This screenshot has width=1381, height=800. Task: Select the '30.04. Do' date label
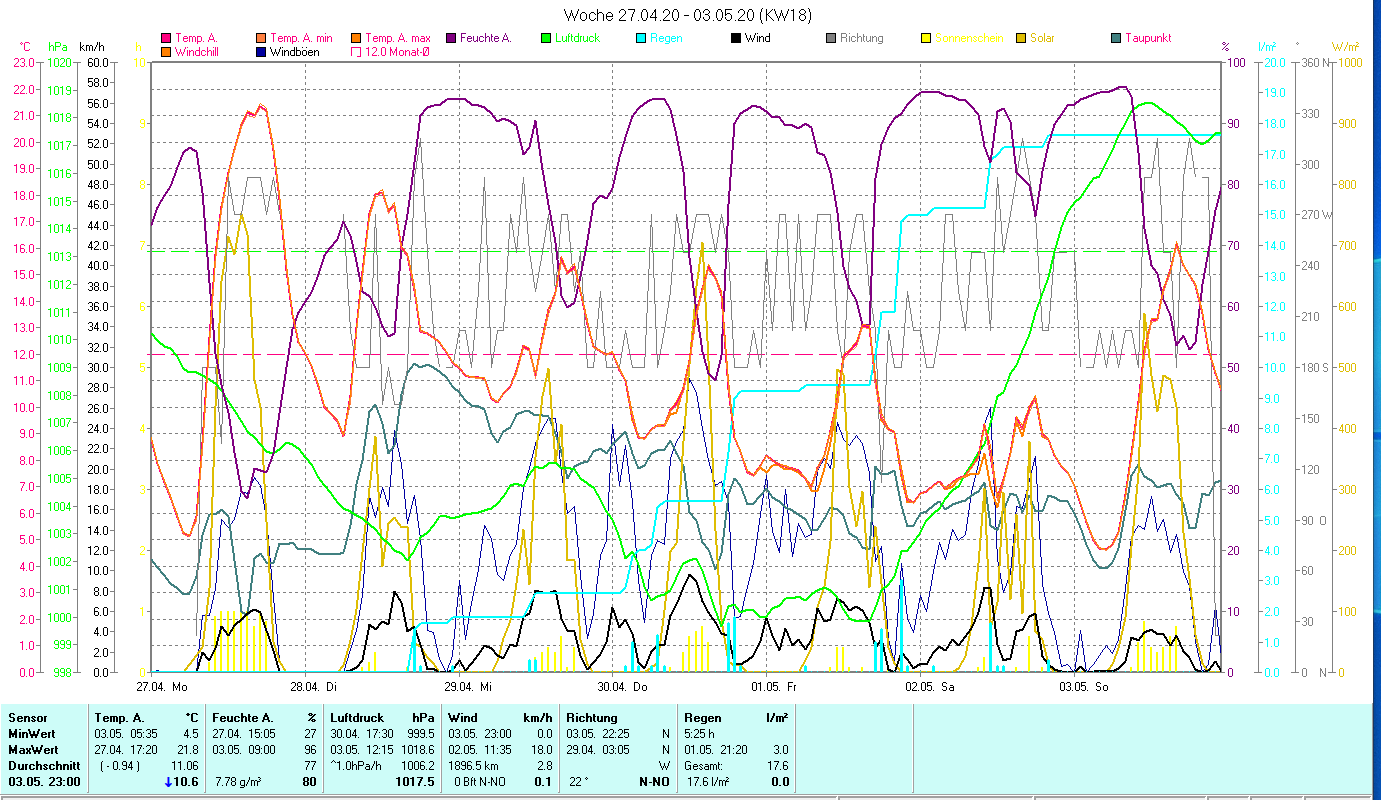pyautogui.click(x=622, y=687)
